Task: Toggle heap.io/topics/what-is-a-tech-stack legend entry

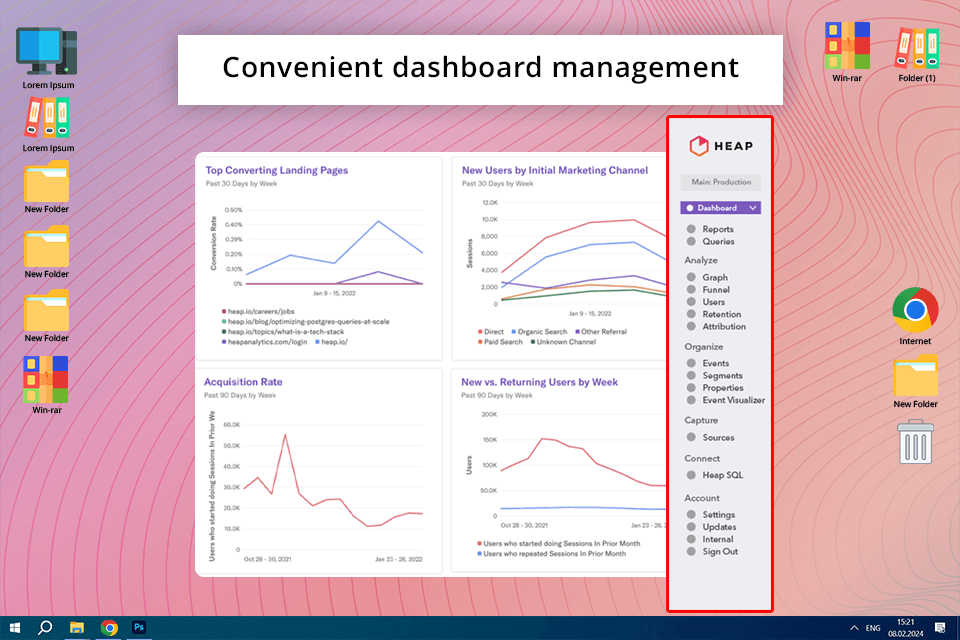Action: [283, 331]
